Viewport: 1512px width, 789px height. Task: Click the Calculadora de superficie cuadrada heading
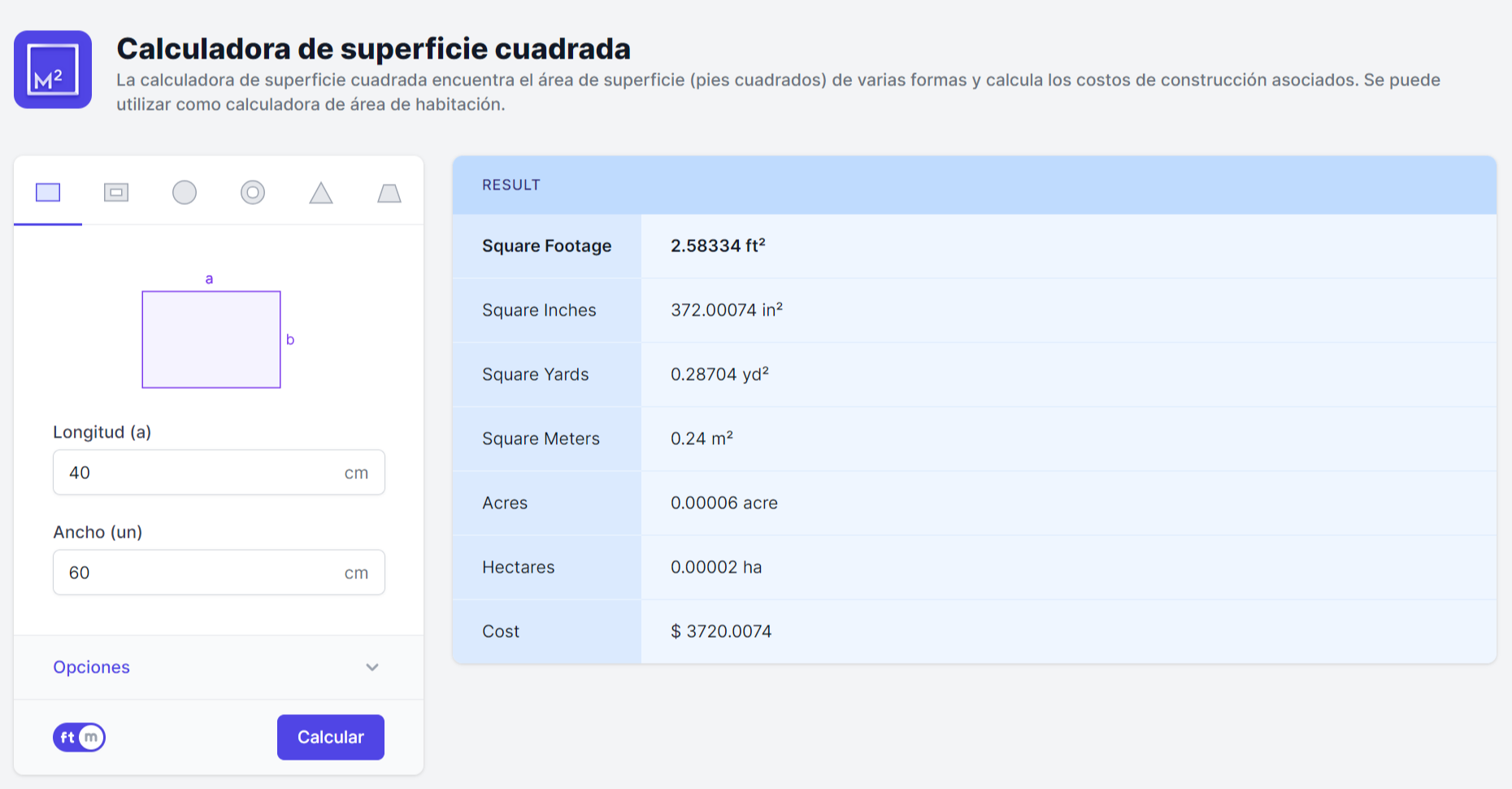pyautogui.click(x=373, y=49)
